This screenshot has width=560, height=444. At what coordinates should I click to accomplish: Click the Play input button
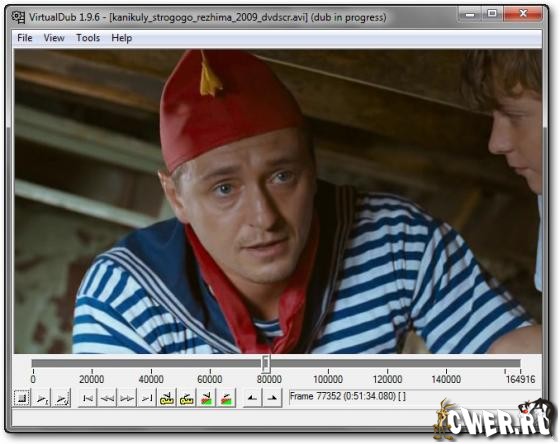point(41,398)
